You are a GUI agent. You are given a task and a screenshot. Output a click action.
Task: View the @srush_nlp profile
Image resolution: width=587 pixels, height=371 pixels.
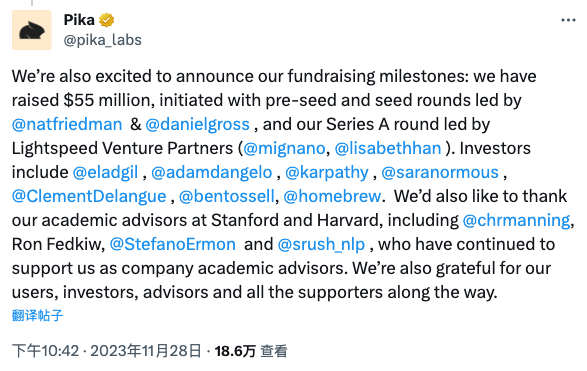[321, 244]
